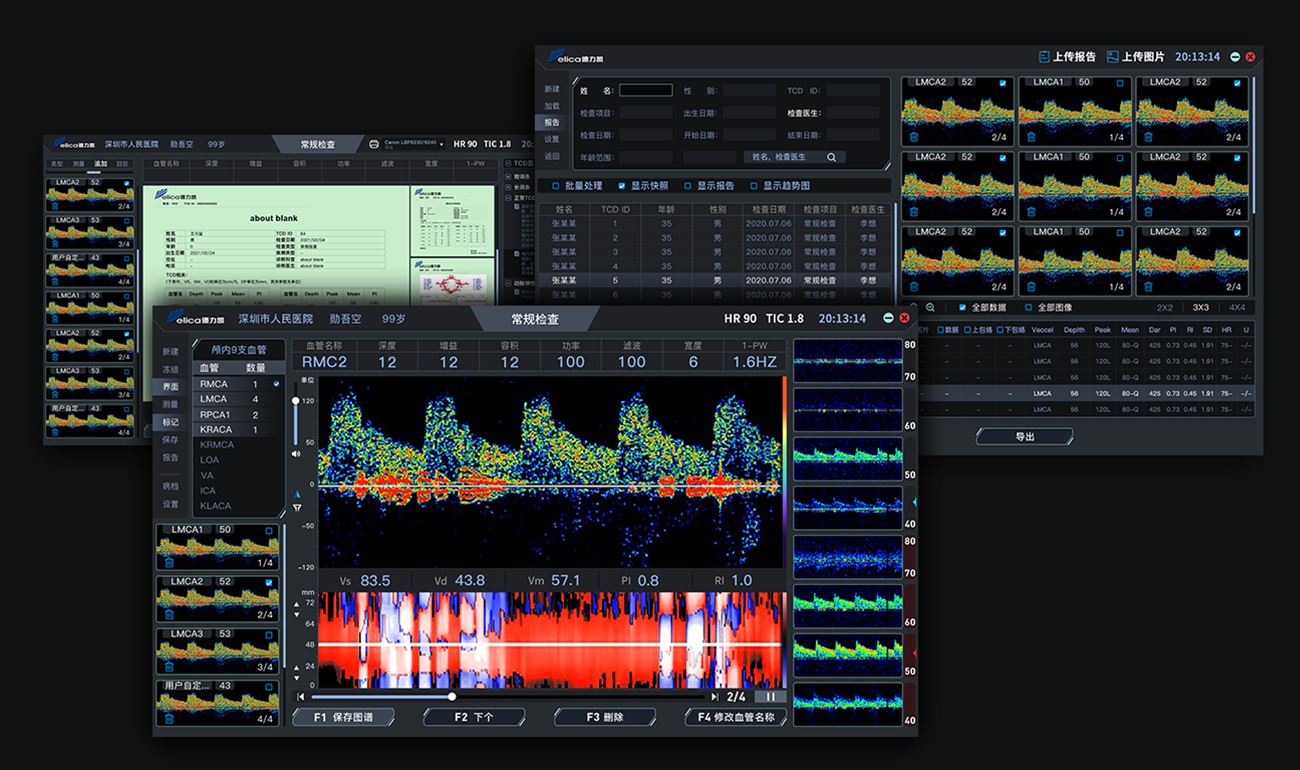Viewport: 1300px width, 770px height.
Task: Click the 导出 export button
Action: [1024, 437]
